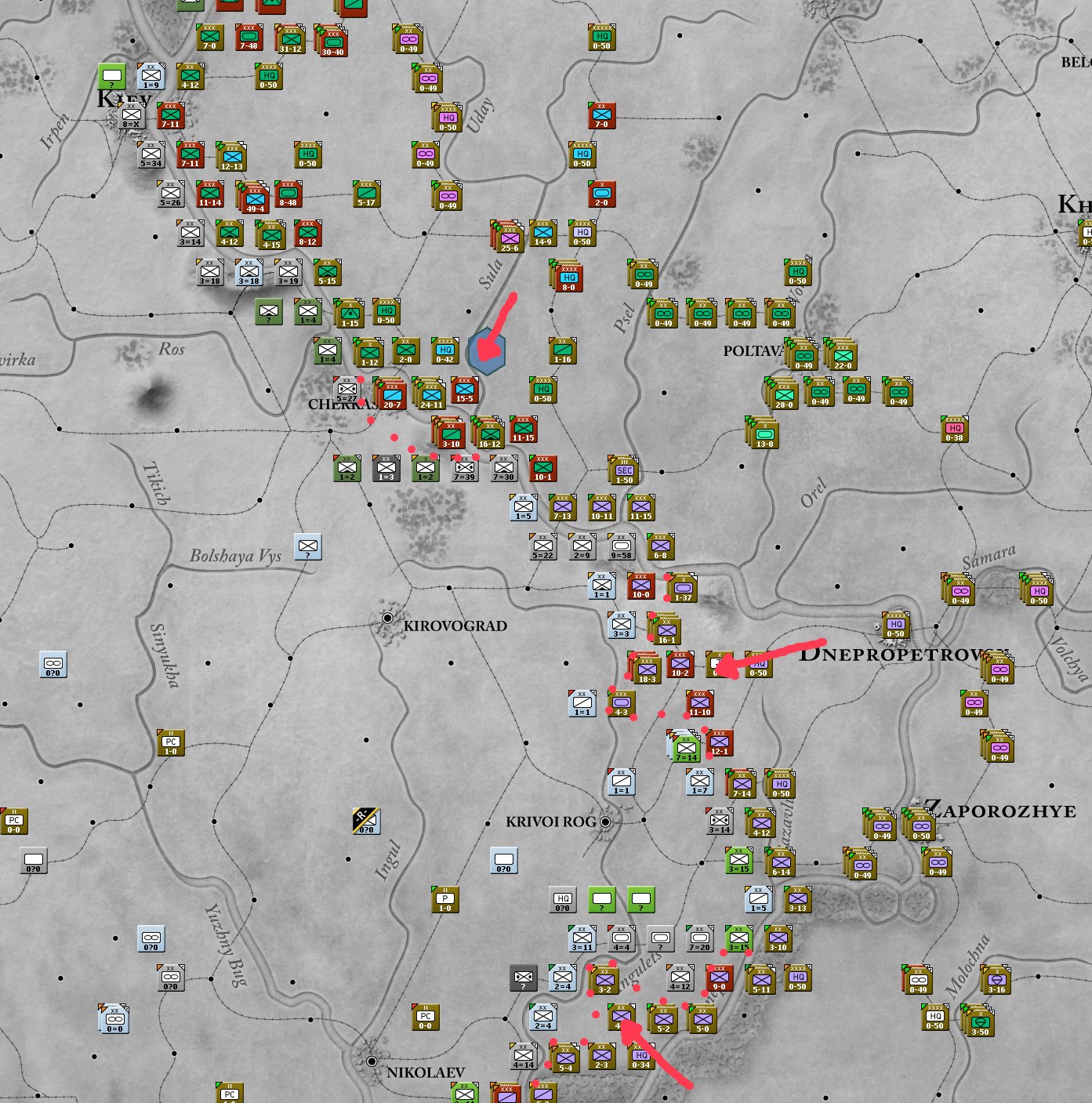Select the gray 3=19 infantry counter
The width and height of the screenshot is (1092, 1103).
[288, 273]
